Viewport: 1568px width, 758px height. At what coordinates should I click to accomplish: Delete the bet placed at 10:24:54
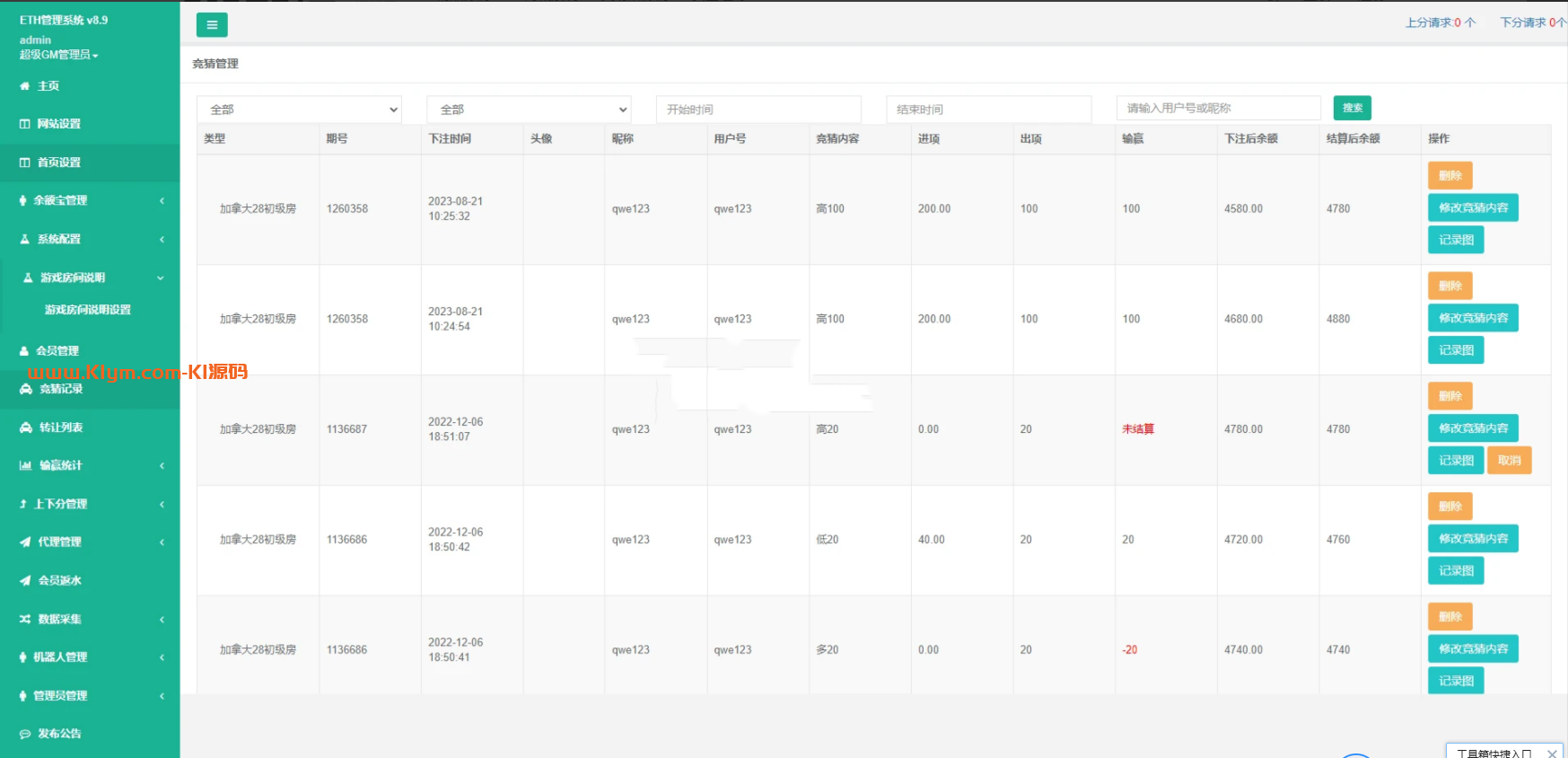coord(1450,286)
